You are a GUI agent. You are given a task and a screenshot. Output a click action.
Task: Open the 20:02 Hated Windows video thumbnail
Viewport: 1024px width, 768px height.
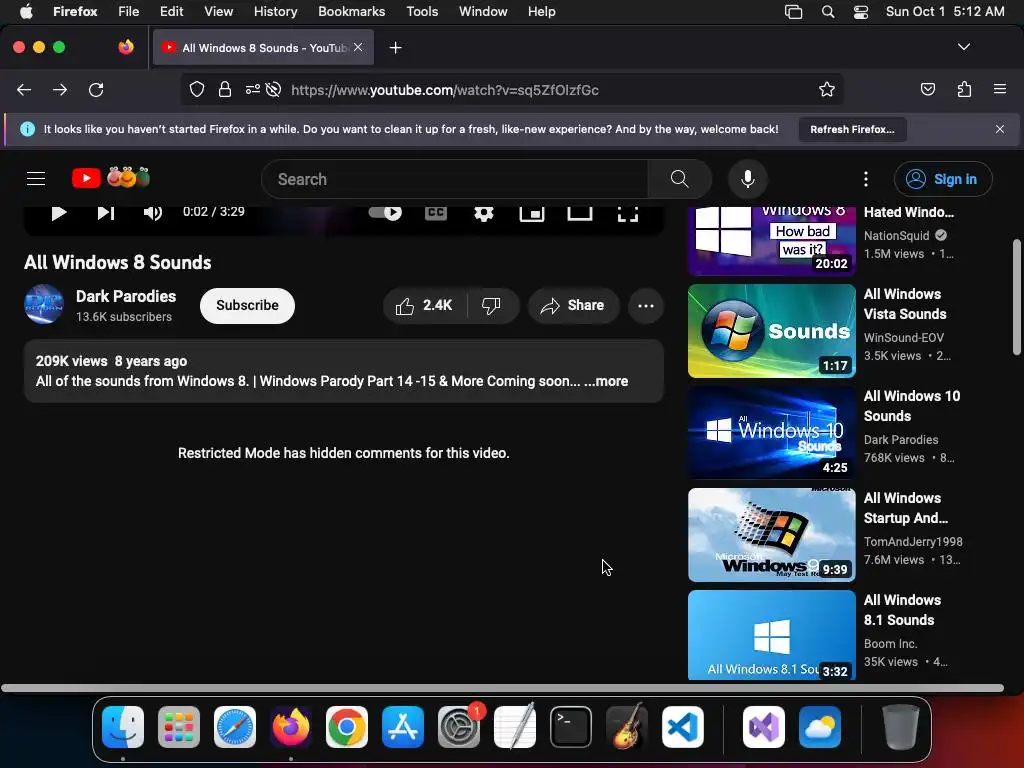[772, 240]
